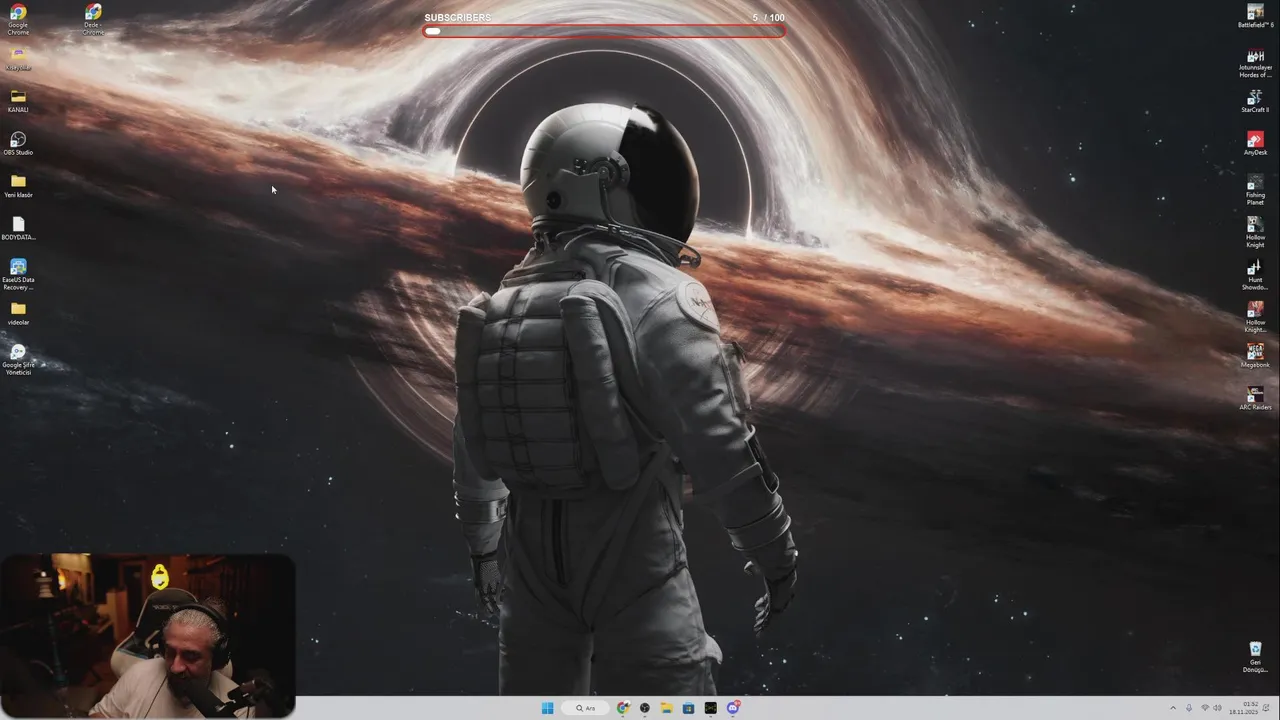Image resolution: width=1280 pixels, height=720 pixels.
Task: Click the microphone tray icon
Action: 1189,708
